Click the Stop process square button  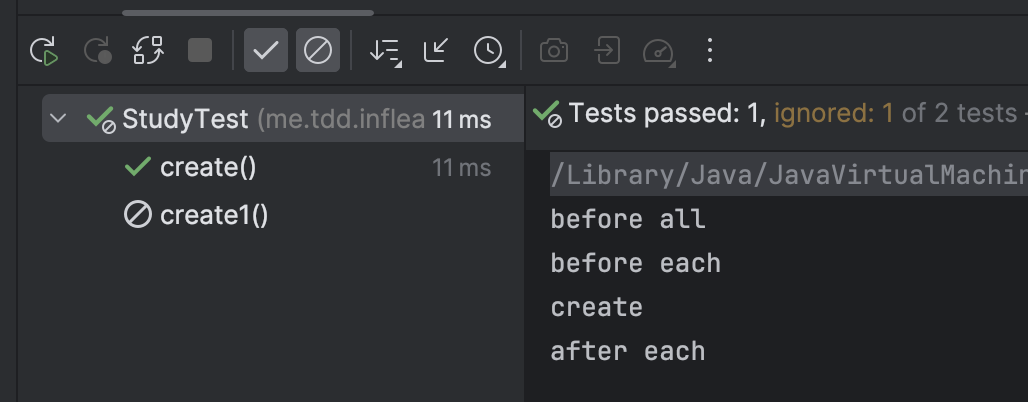200,50
